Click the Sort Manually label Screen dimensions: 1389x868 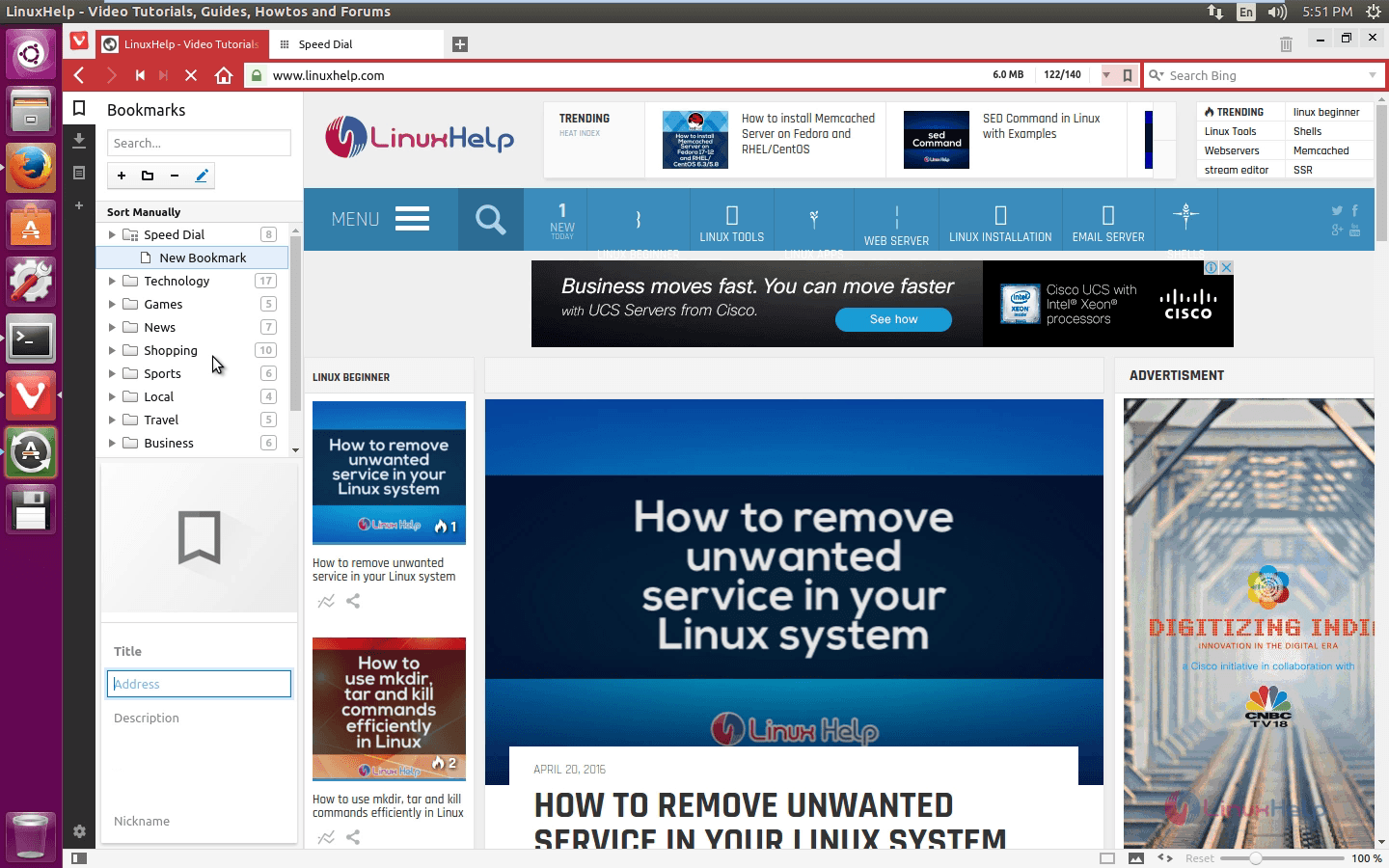(144, 212)
